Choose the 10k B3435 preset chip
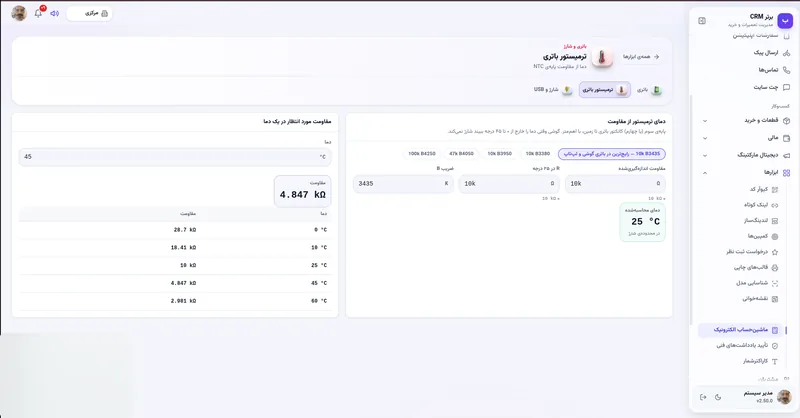Viewport: 800px width, 418px height. [x=611, y=154]
